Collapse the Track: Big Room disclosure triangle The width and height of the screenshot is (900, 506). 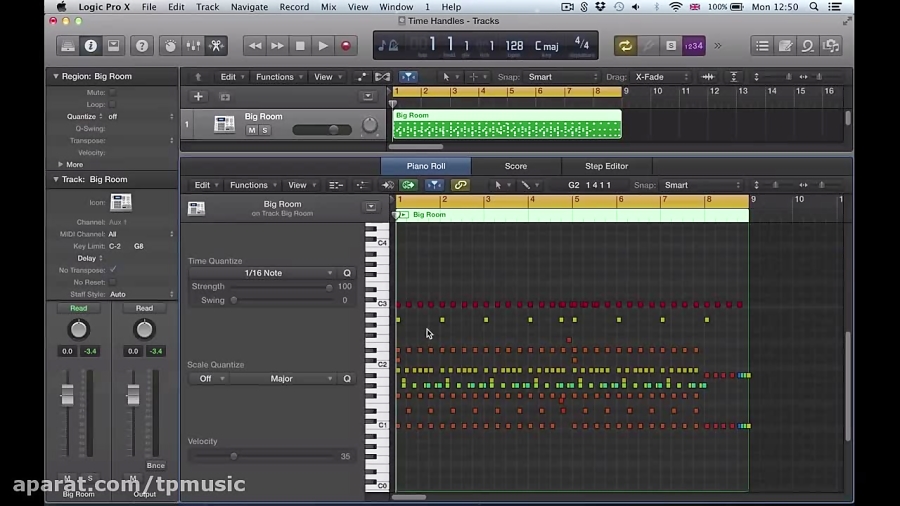click(x=56, y=180)
